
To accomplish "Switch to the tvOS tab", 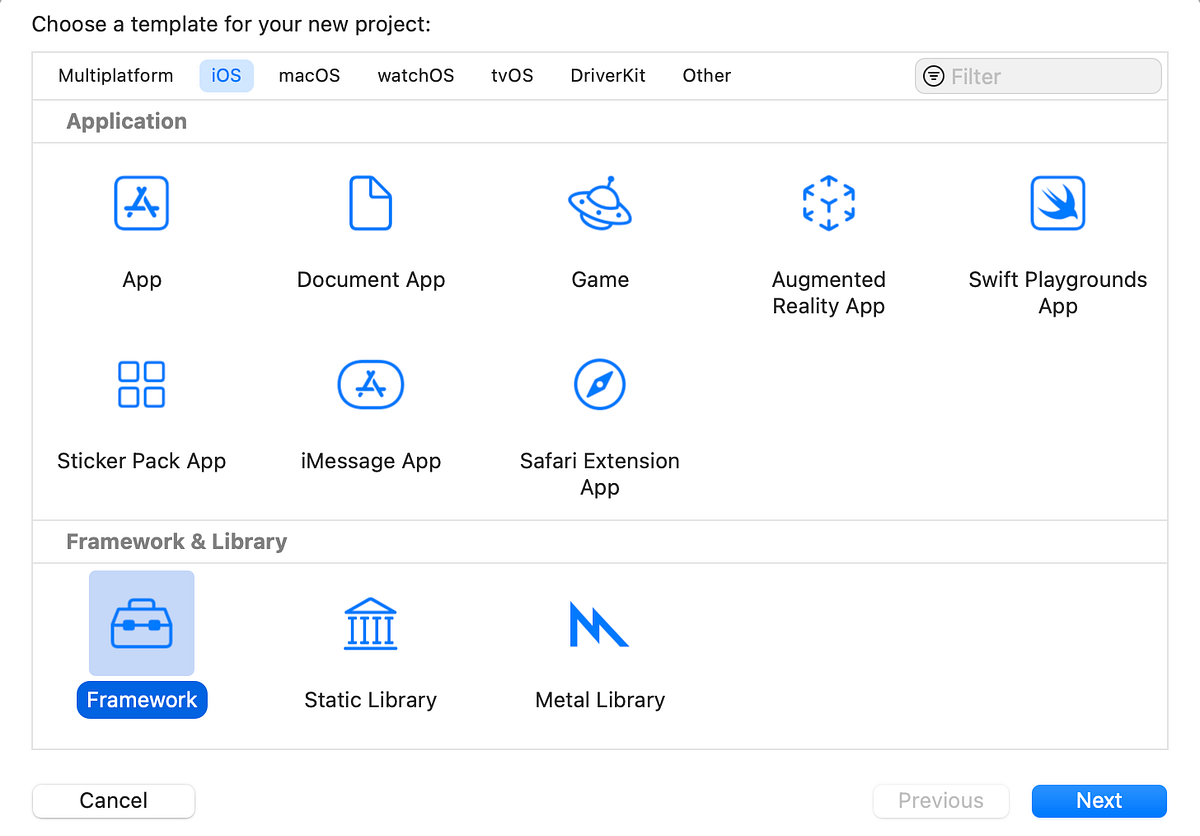I will [511, 75].
